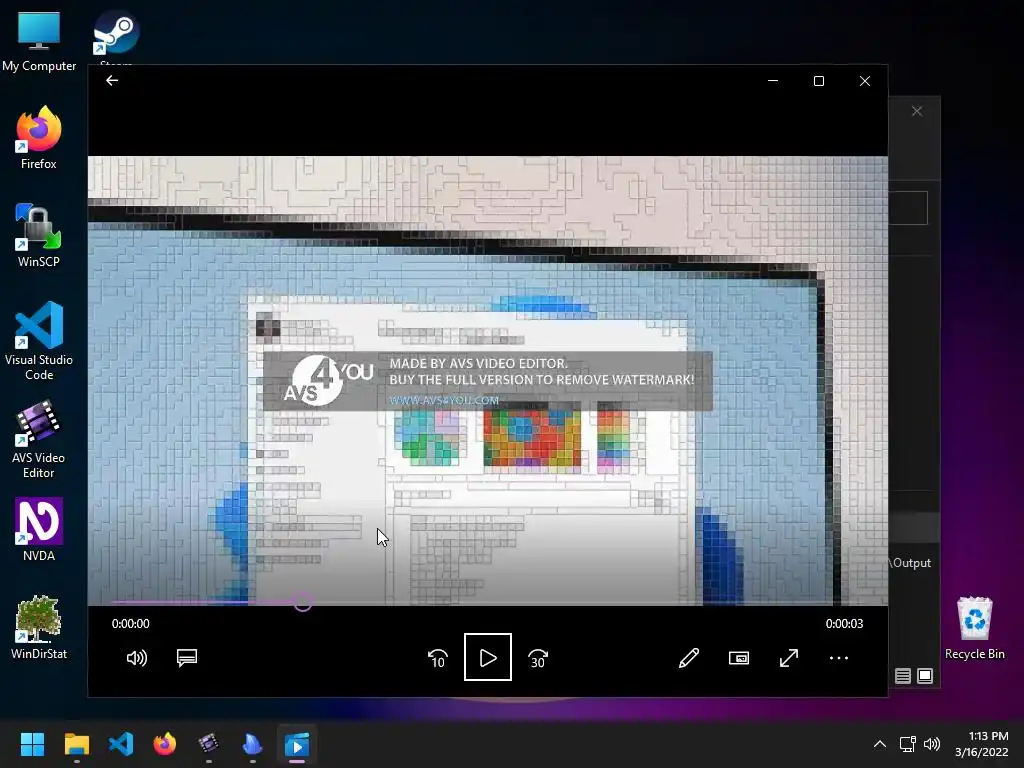Select the NVDA desktop shortcut
This screenshot has height=768, width=1024.
39,530
